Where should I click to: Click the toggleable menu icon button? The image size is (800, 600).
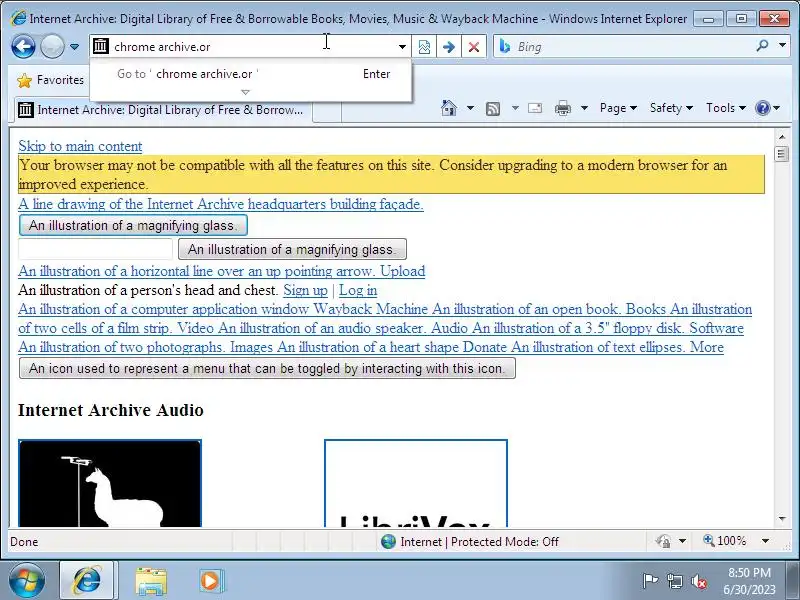tap(267, 368)
